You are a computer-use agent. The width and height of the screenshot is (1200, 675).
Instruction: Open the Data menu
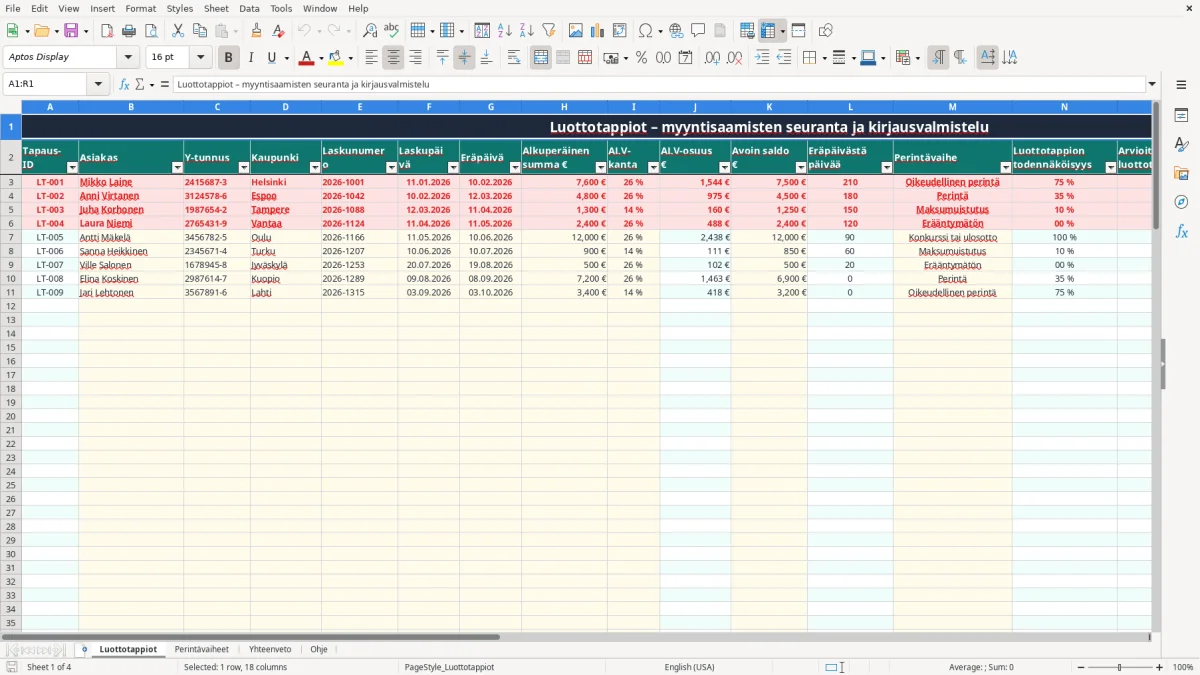click(x=249, y=8)
